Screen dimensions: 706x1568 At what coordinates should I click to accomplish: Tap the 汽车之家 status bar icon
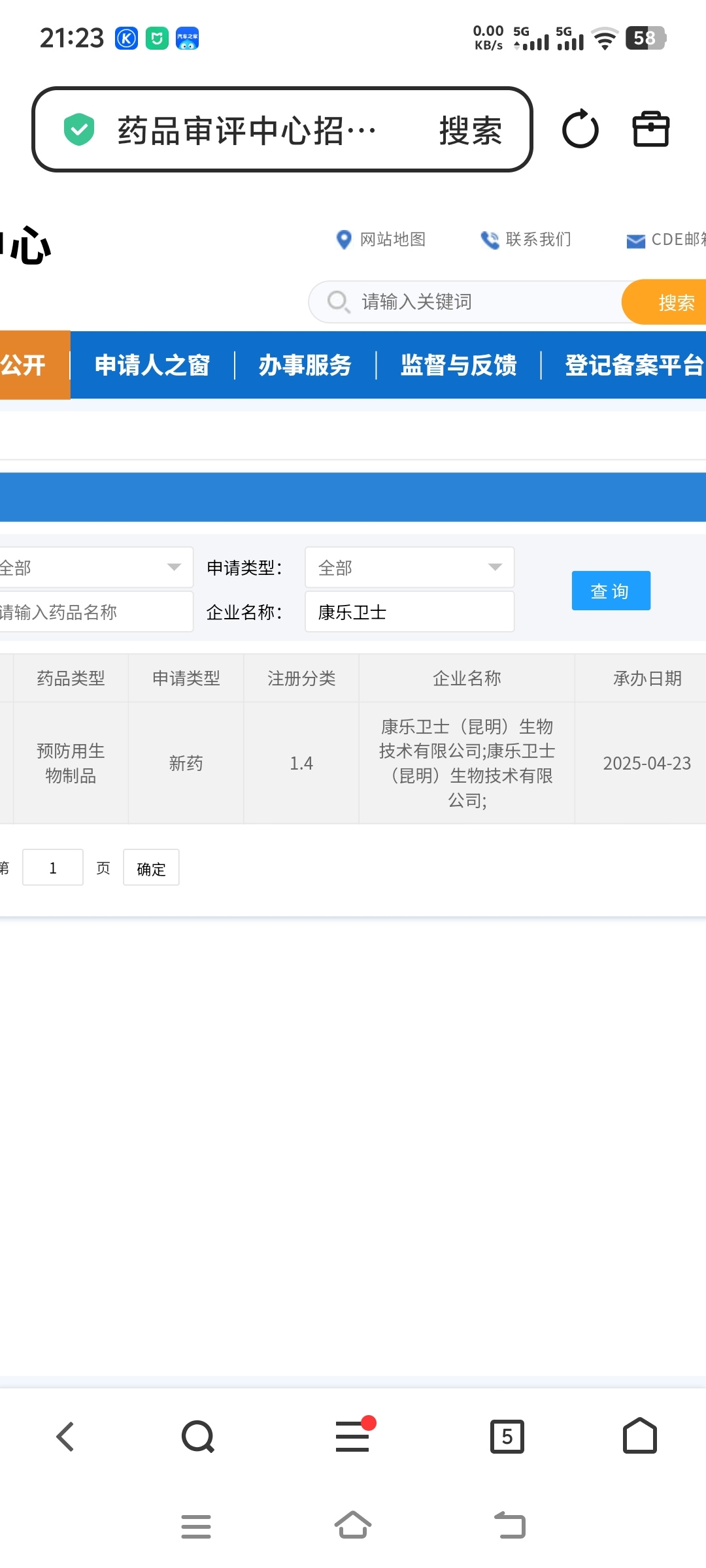pos(188,39)
